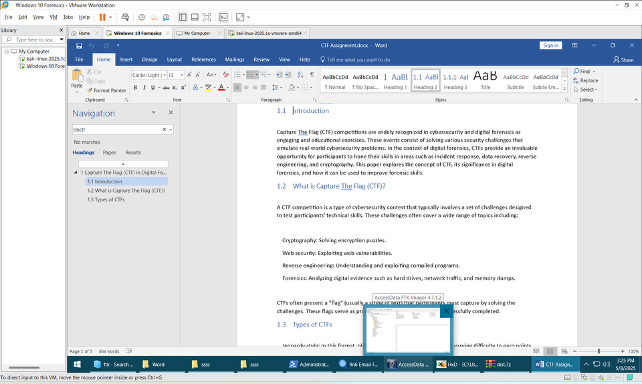Click the Word Save icon in quick access toolbar
This screenshot has width=642, height=384.
tap(79, 45)
